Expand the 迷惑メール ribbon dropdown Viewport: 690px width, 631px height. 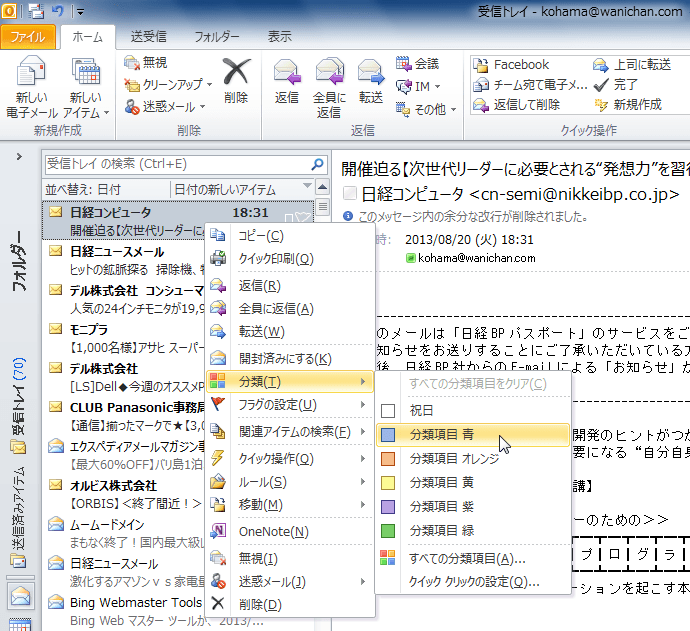pyautogui.click(x=202, y=106)
